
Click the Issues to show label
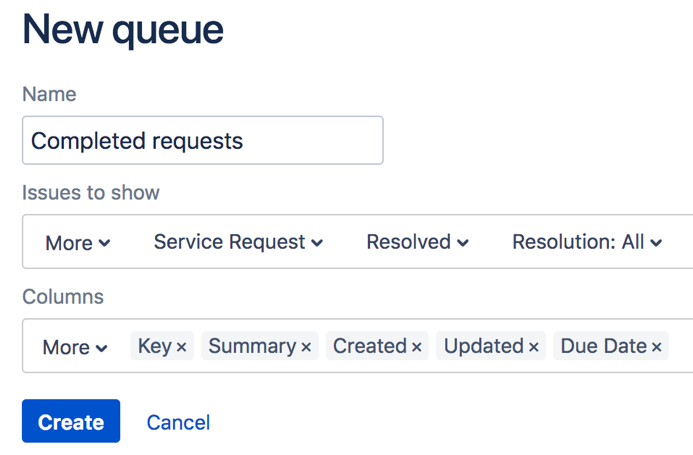pos(91,192)
